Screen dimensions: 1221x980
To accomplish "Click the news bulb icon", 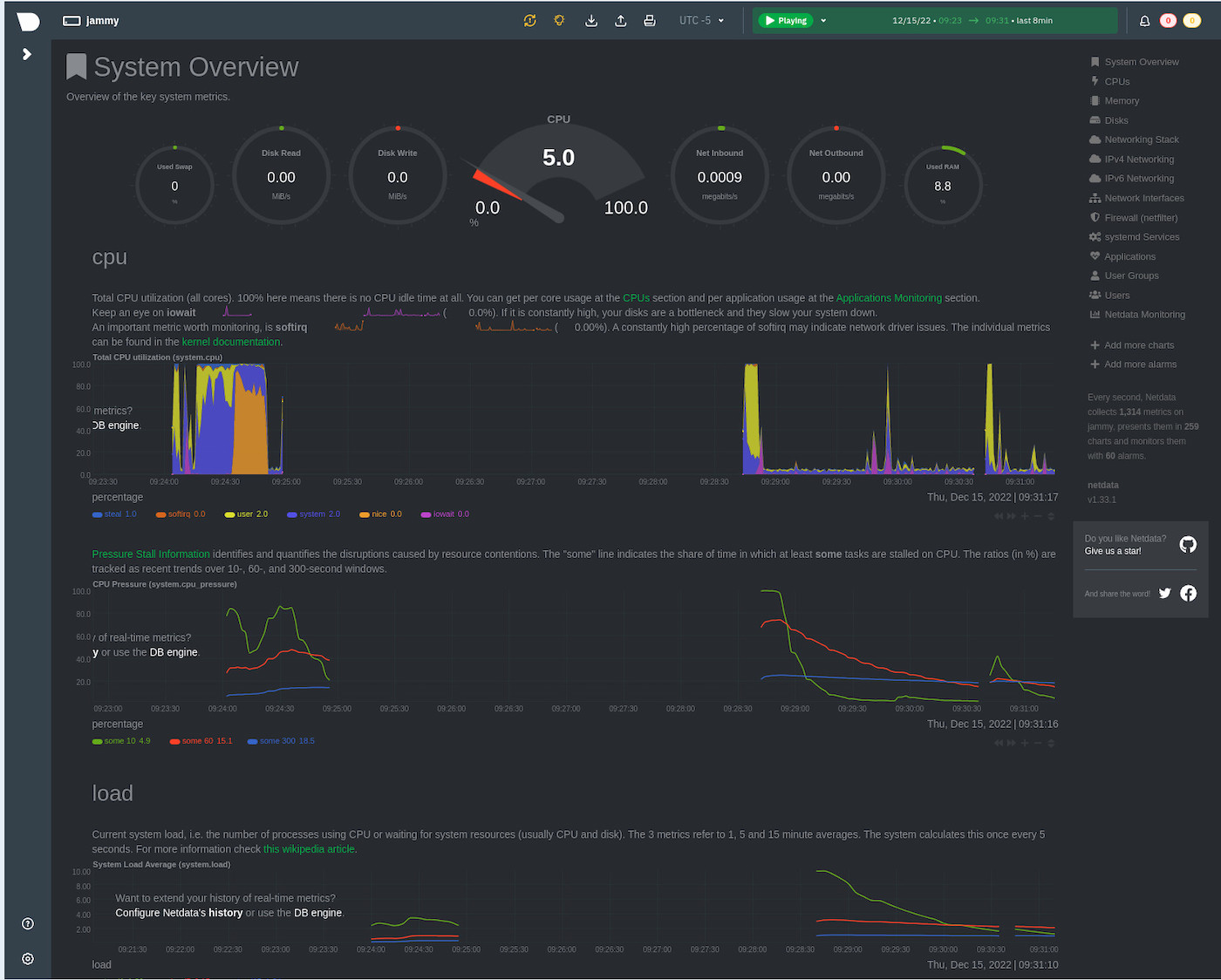I will coord(559,19).
